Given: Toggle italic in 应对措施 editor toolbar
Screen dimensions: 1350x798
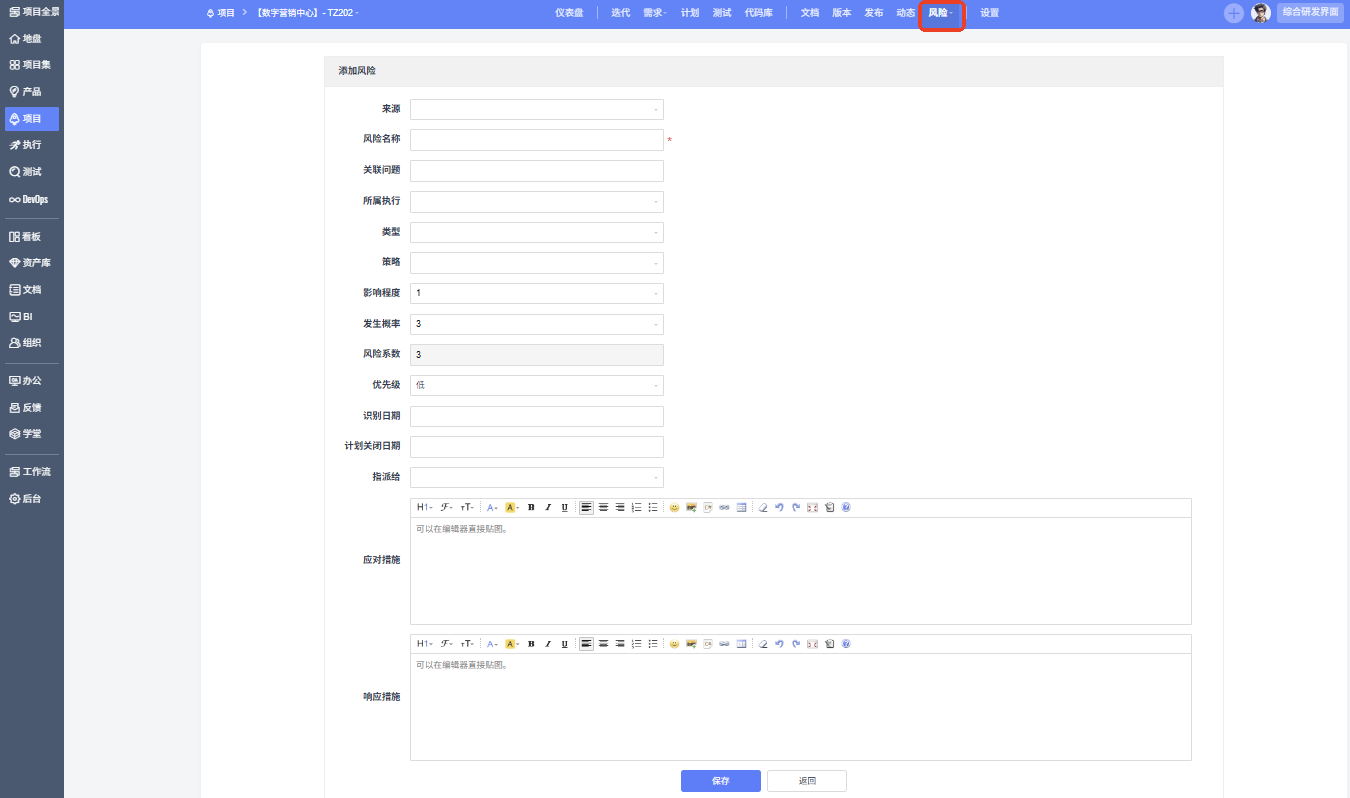Looking at the screenshot, I should pyautogui.click(x=548, y=507).
